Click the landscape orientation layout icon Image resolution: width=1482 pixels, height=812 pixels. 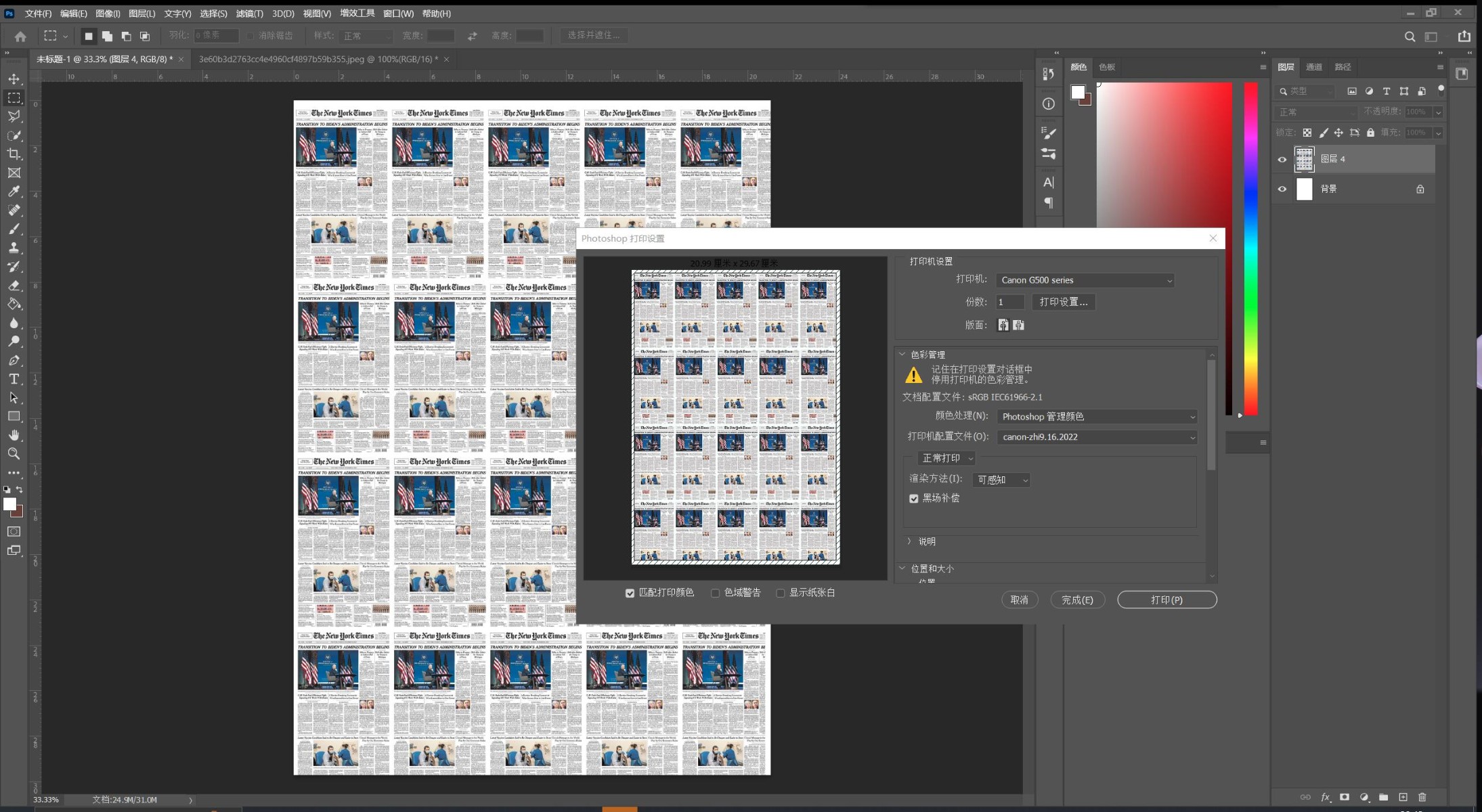click(1018, 325)
